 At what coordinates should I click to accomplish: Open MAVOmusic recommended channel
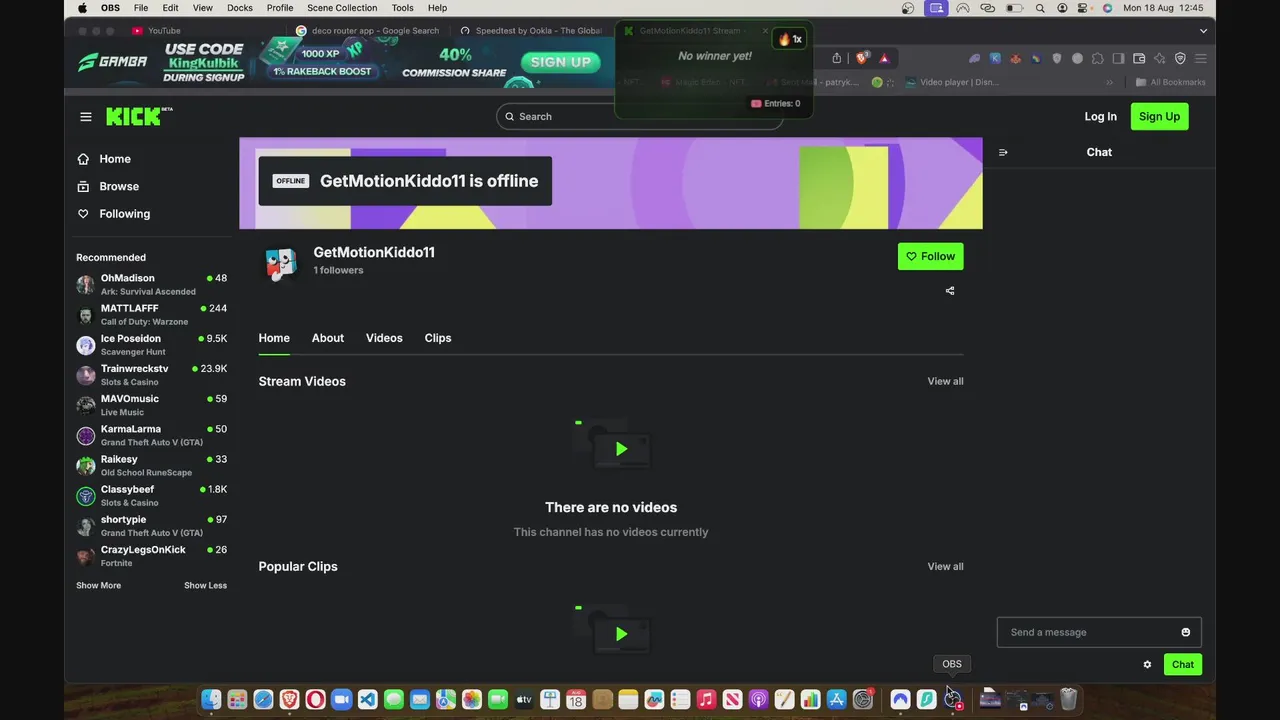(x=151, y=405)
